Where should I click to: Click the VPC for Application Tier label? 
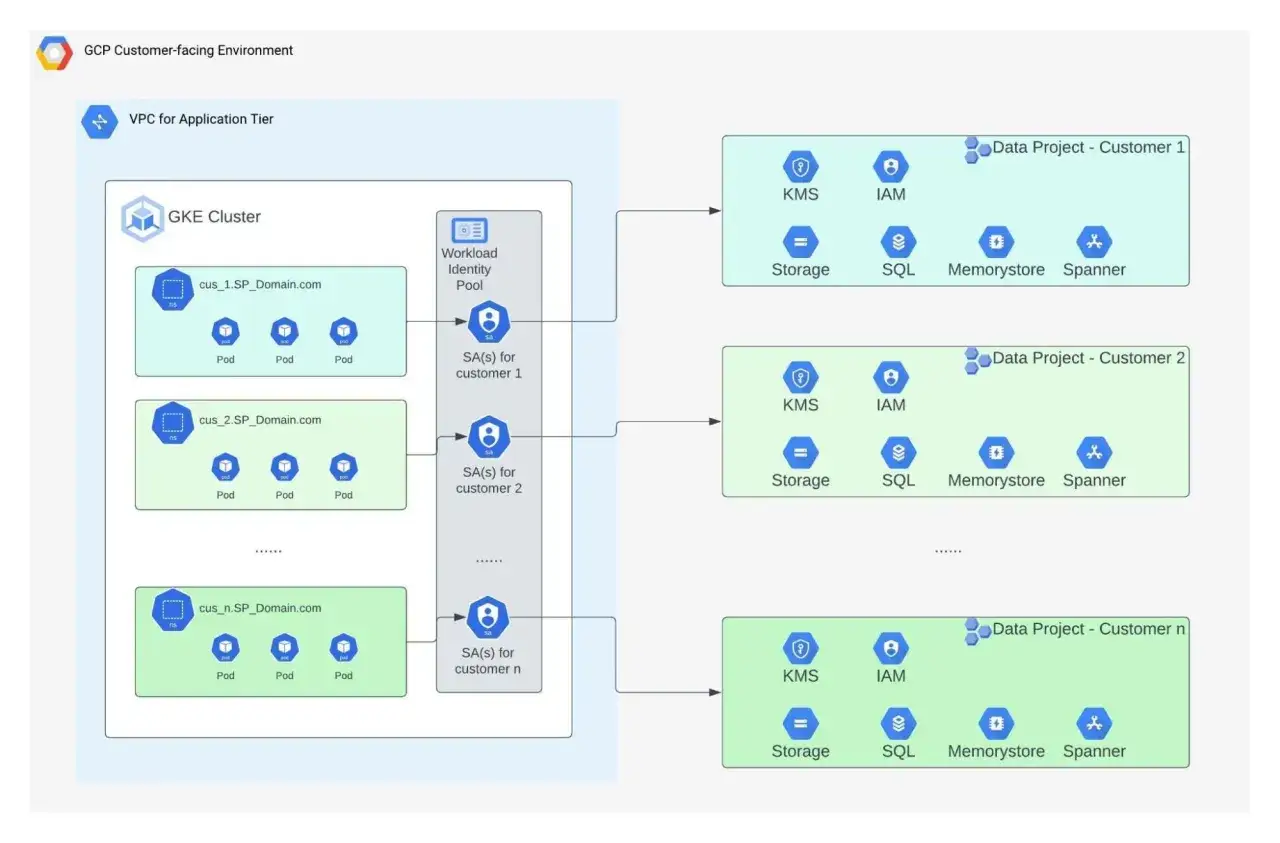point(201,119)
